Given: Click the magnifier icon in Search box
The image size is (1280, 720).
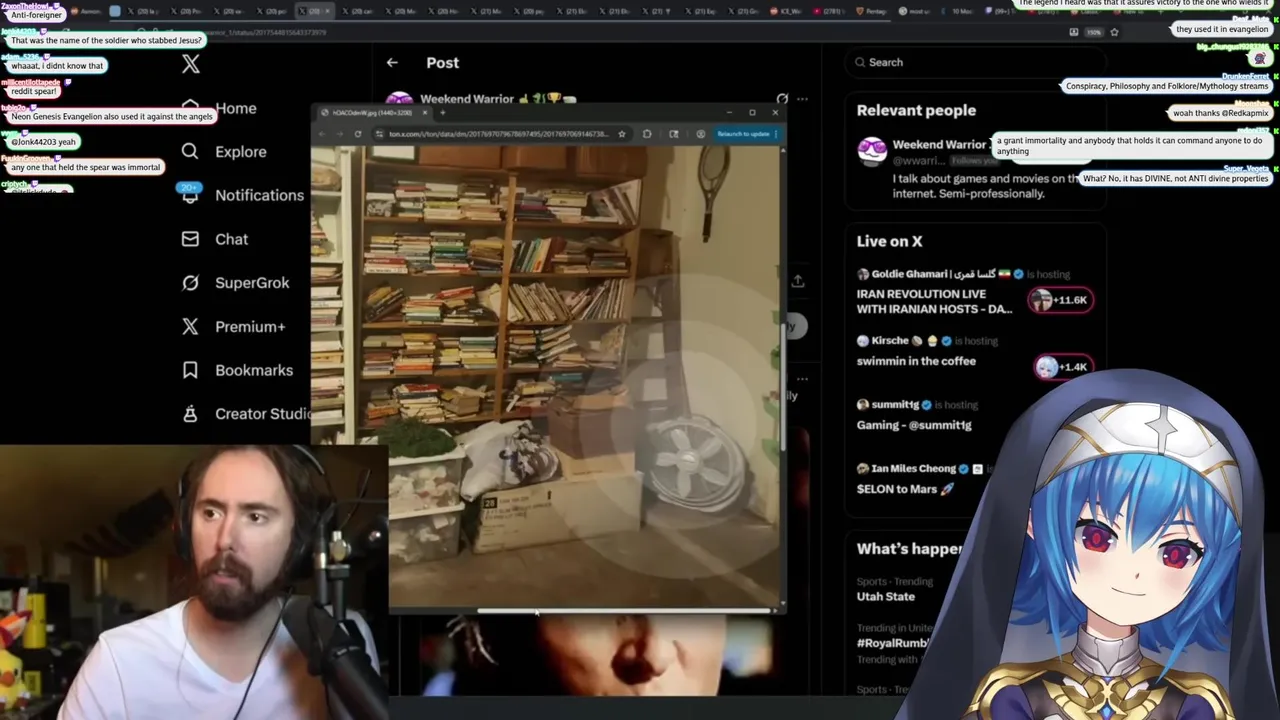Looking at the screenshot, I should point(860,62).
